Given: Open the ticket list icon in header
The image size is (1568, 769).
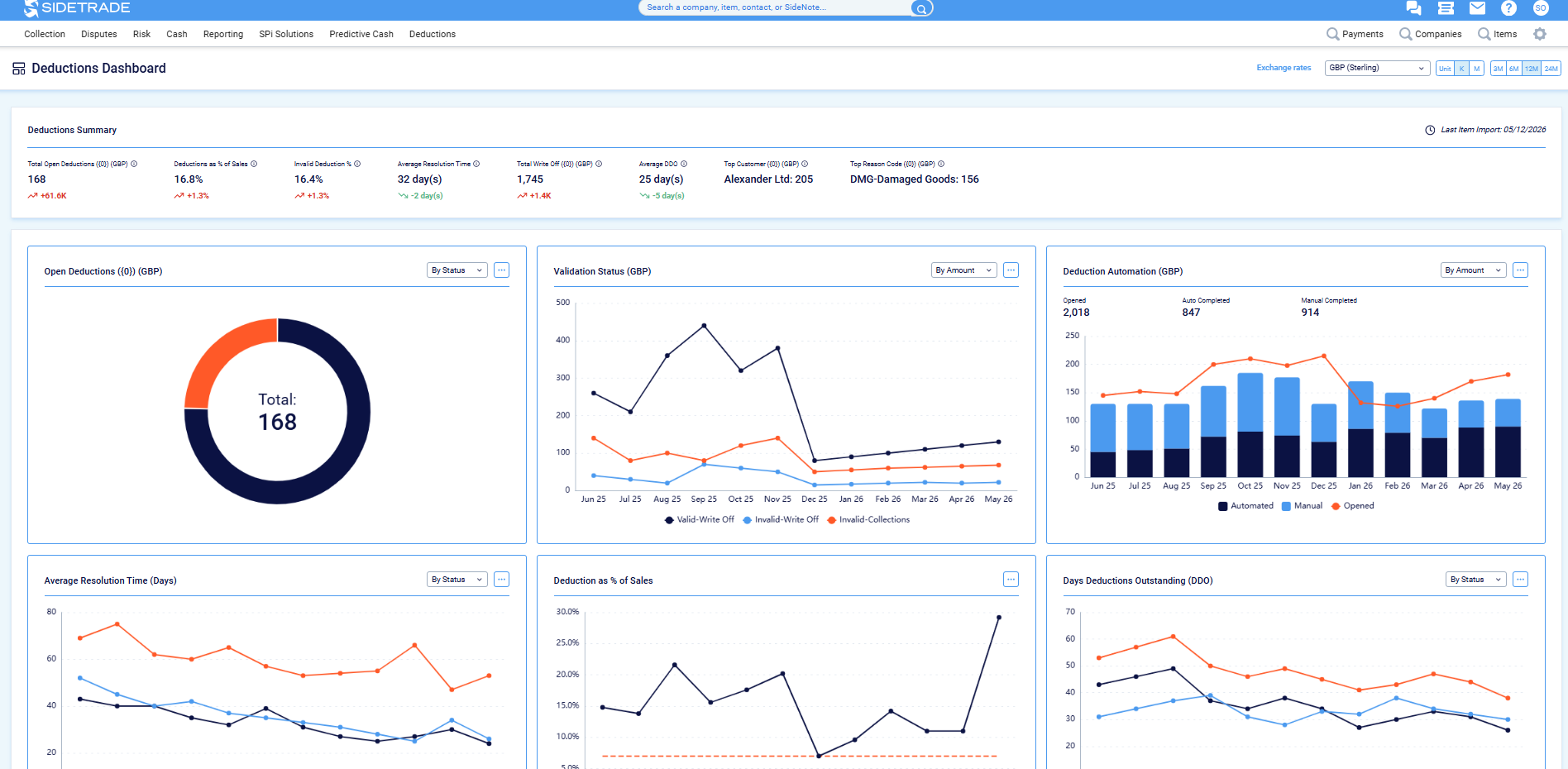Looking at the screenshot, I should coord(1446,8).
